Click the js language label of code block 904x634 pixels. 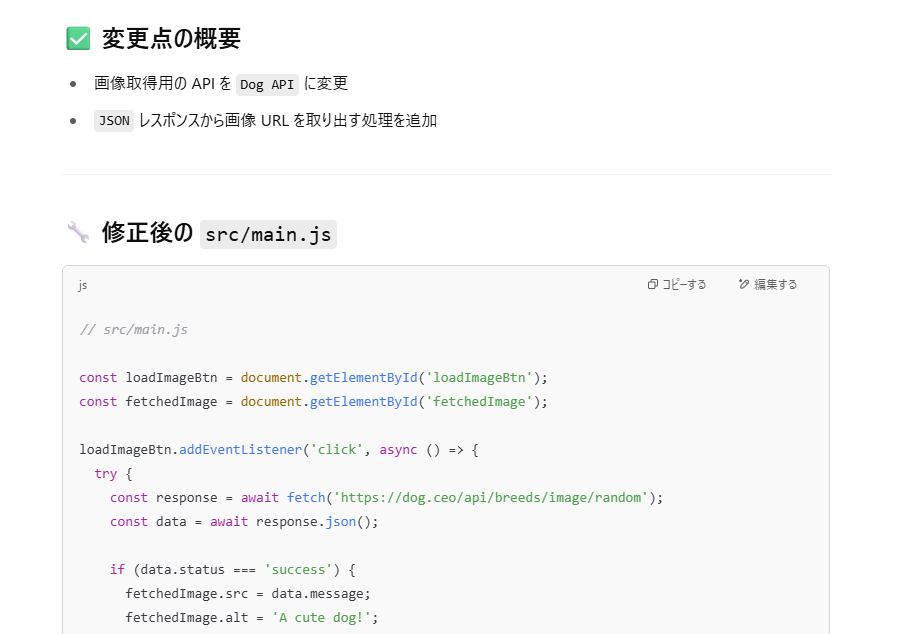point(83,285)
